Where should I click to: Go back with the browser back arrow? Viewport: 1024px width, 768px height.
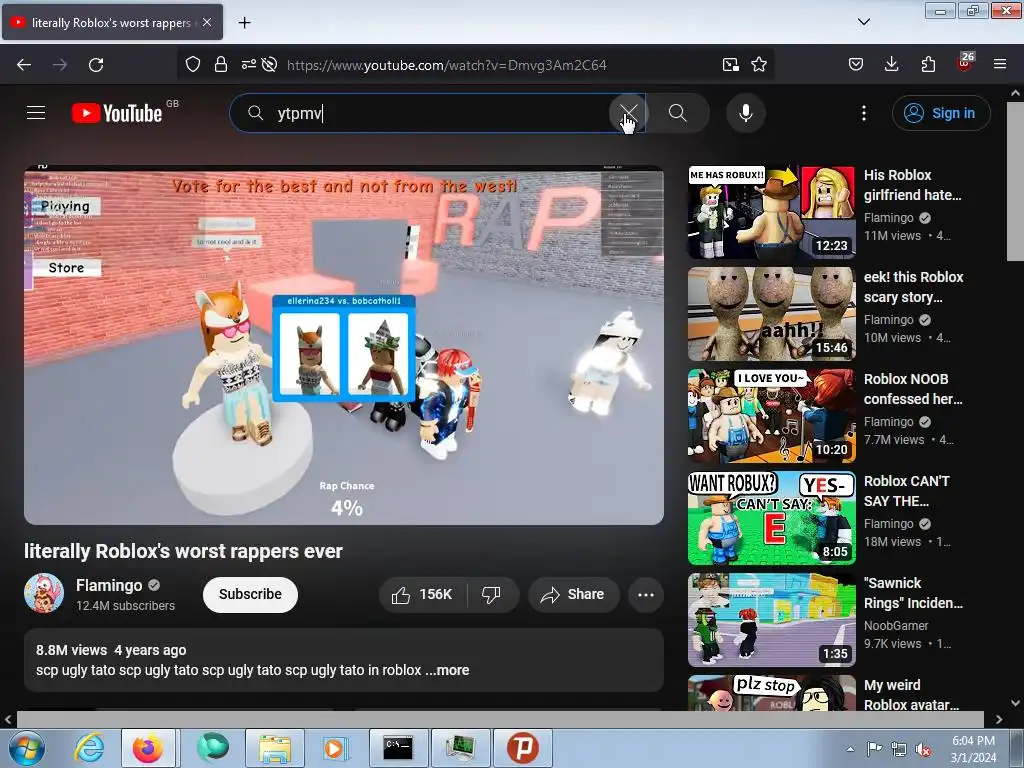click(x=24, y=65)
